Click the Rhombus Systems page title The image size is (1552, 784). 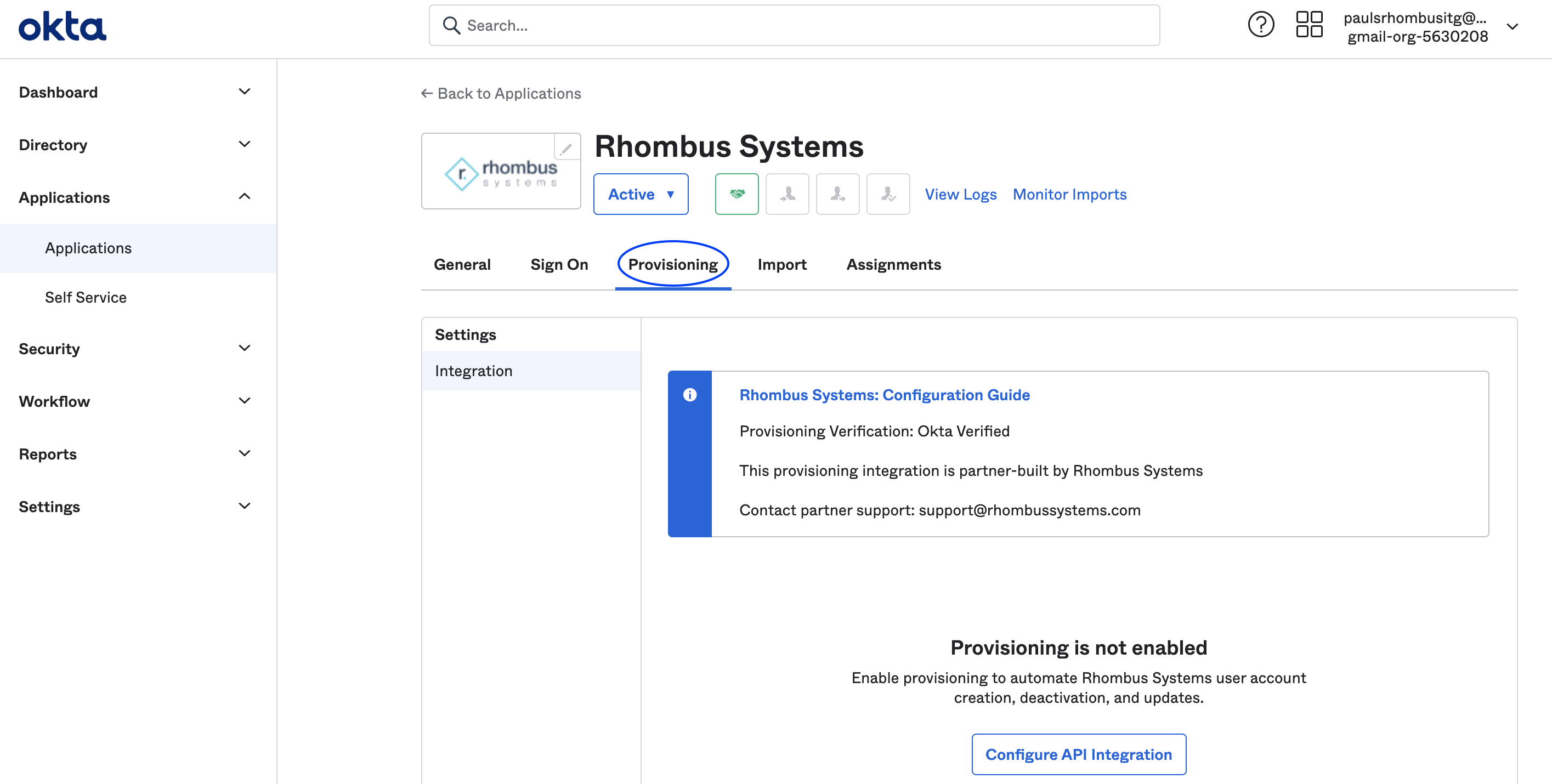[729, 146]
